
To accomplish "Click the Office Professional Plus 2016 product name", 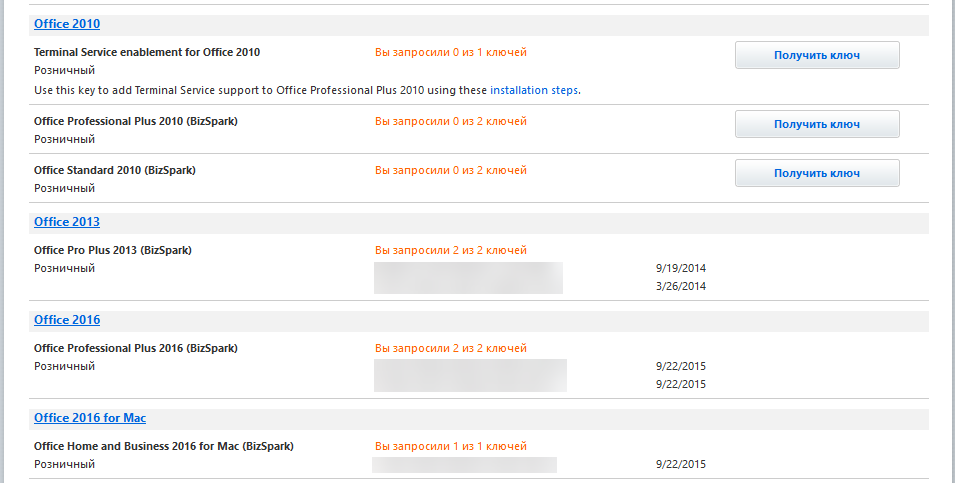I will pos(135,348).
